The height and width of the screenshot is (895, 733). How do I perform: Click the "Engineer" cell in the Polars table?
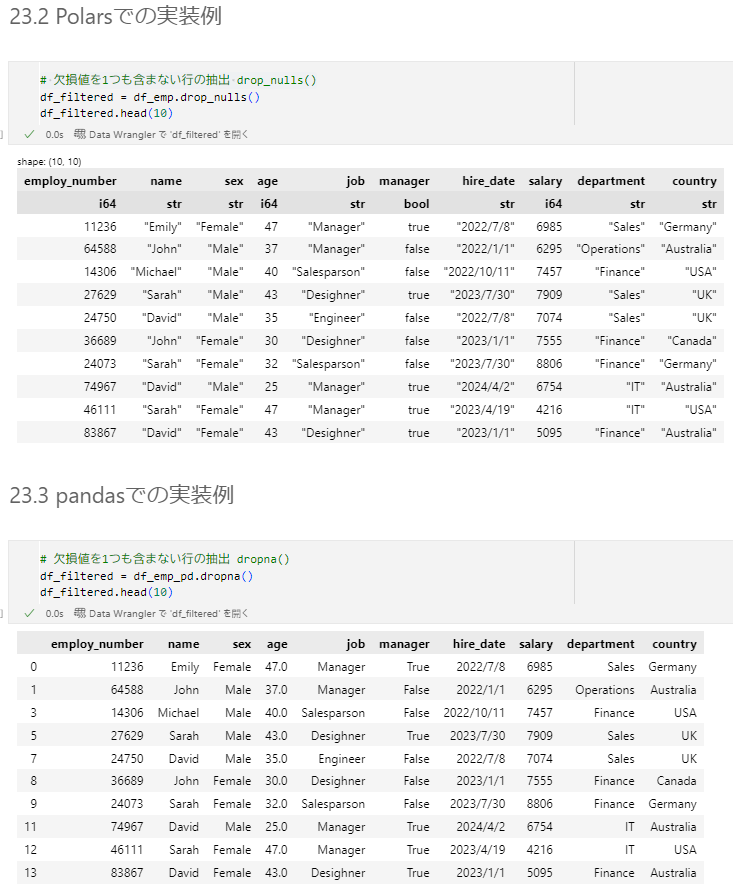336,318
